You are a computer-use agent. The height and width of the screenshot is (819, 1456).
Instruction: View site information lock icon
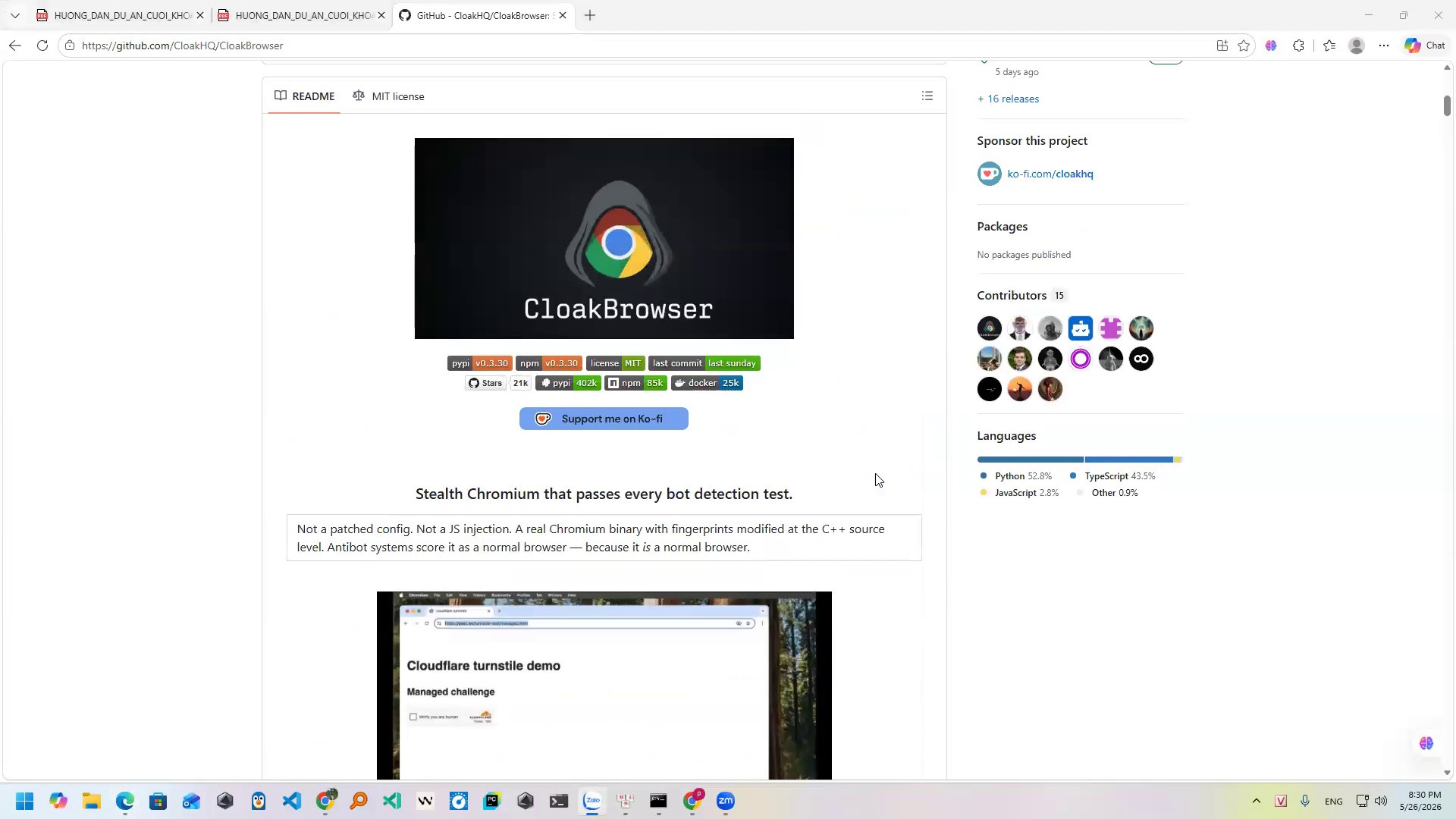[70, 45]
